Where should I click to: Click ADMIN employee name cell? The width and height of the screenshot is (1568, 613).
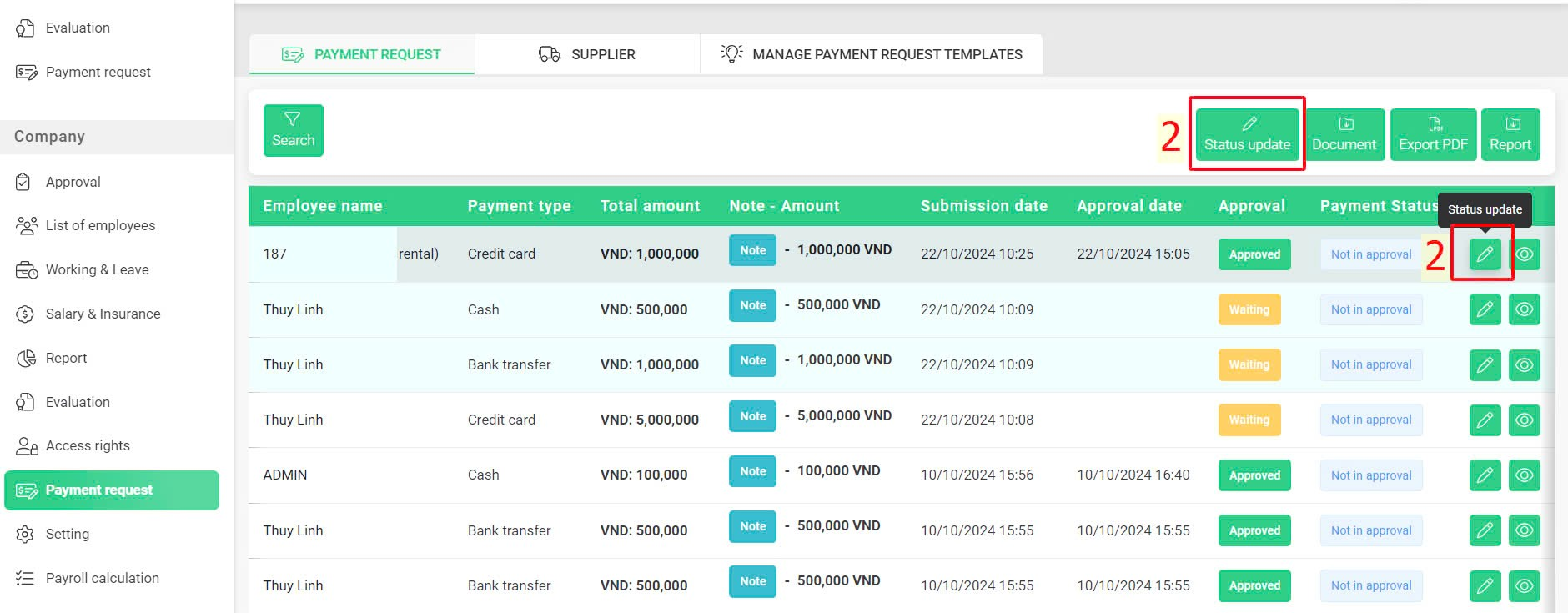tap(285, 475)
